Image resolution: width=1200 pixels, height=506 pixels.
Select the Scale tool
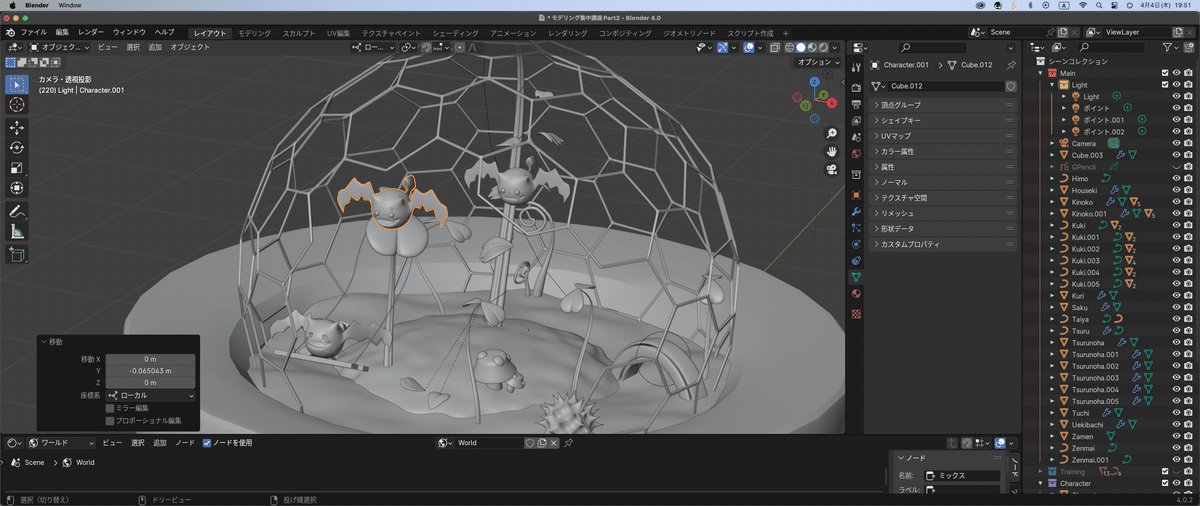(17, 168)
